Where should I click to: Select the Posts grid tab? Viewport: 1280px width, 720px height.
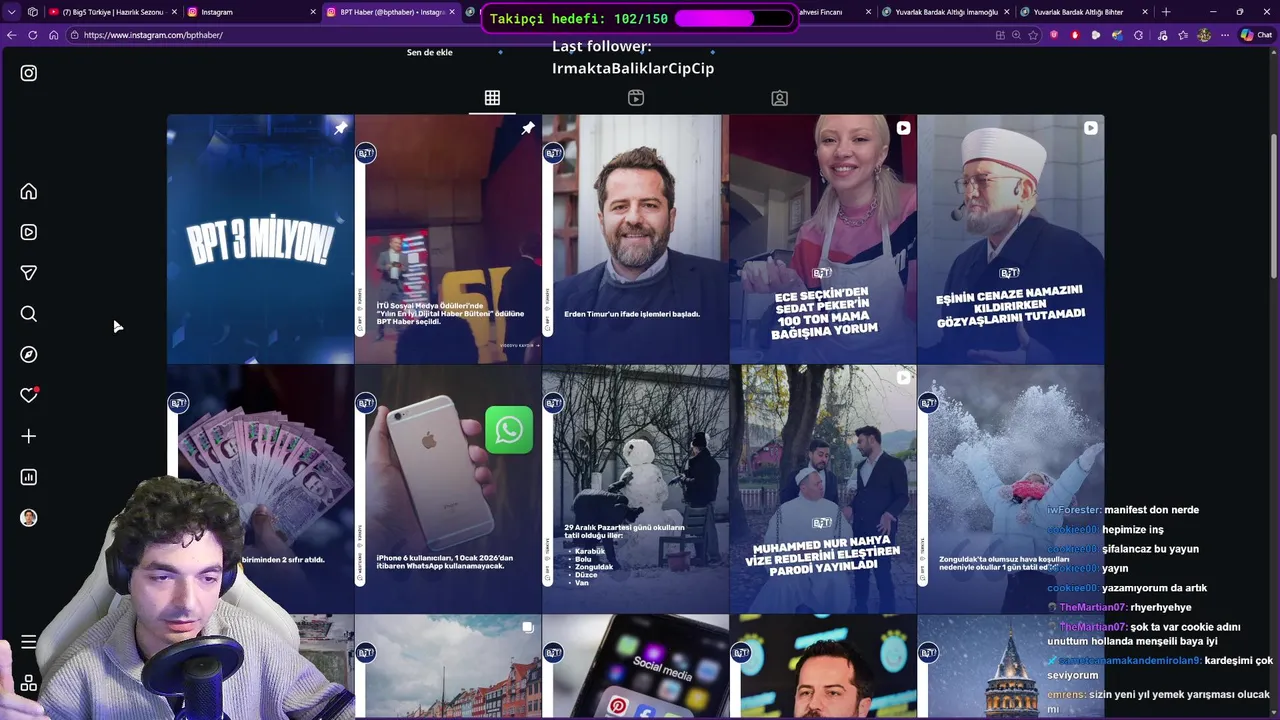click(x=492, y=98)
